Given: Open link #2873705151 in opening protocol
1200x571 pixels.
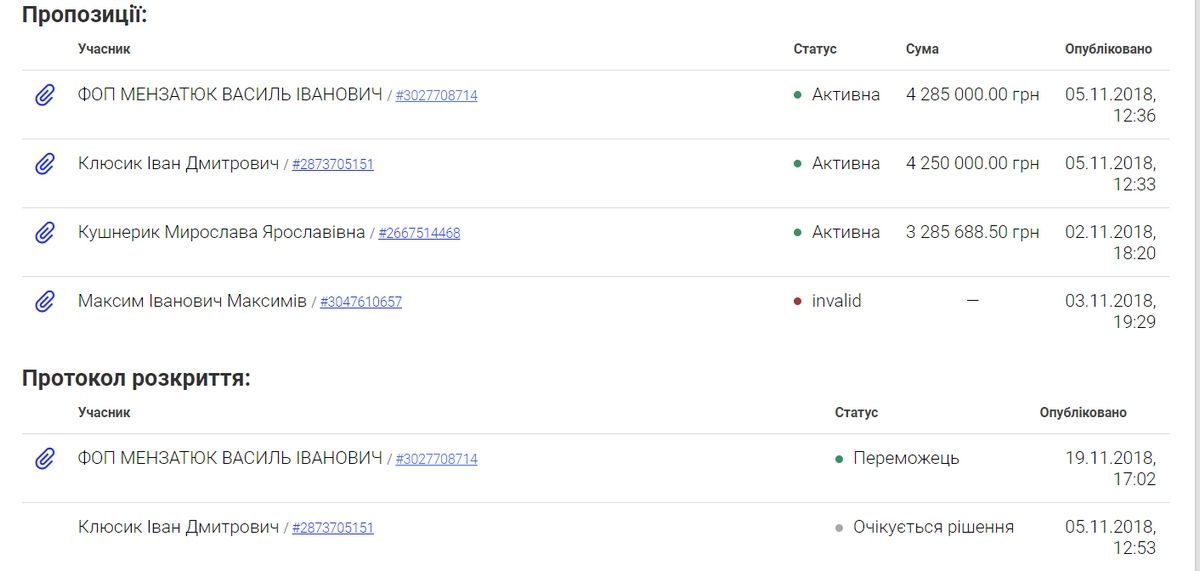Looking at the screenshot, I should tap(332, 528).
